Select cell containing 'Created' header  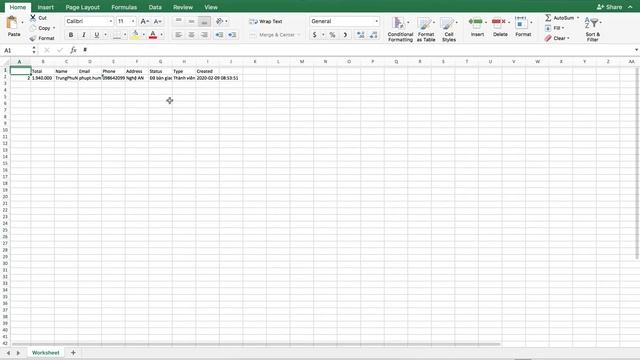click(x=207, y=71)
